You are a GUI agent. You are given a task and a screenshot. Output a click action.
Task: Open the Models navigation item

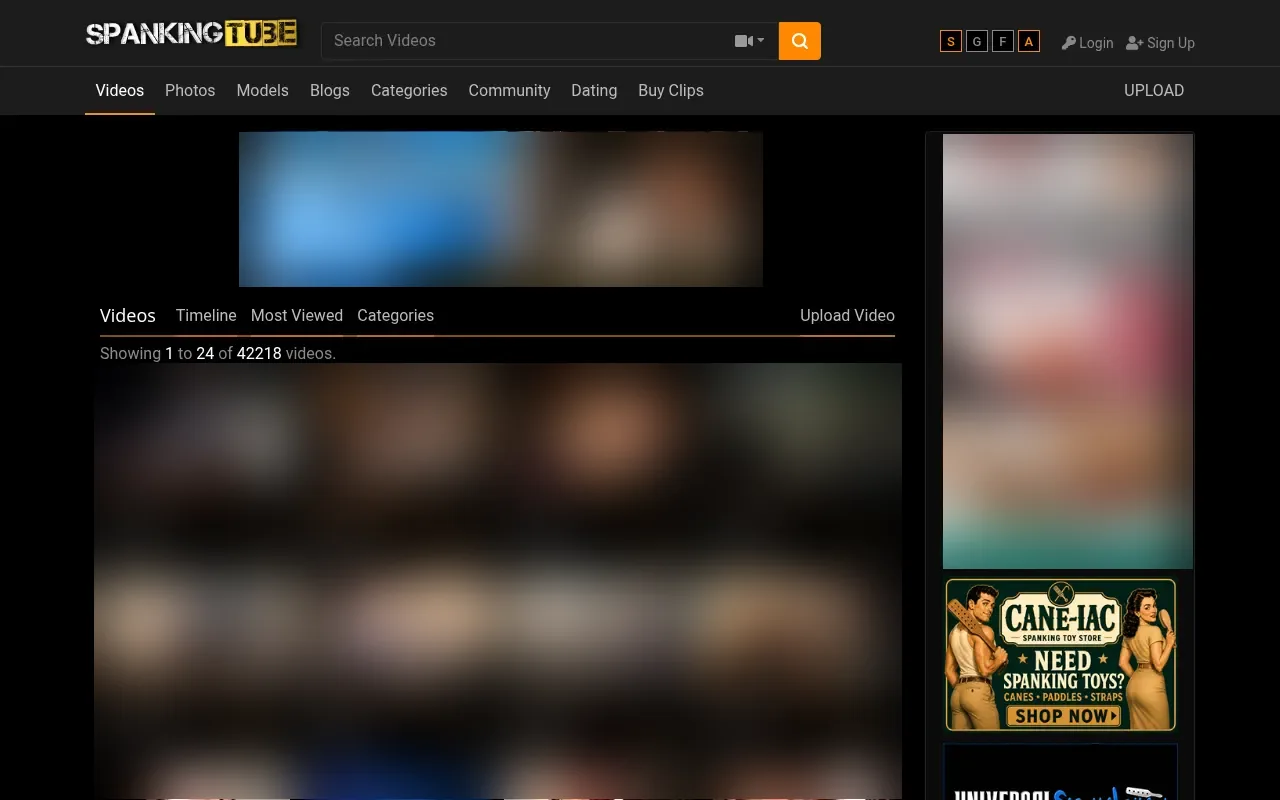tap(262, 90)
